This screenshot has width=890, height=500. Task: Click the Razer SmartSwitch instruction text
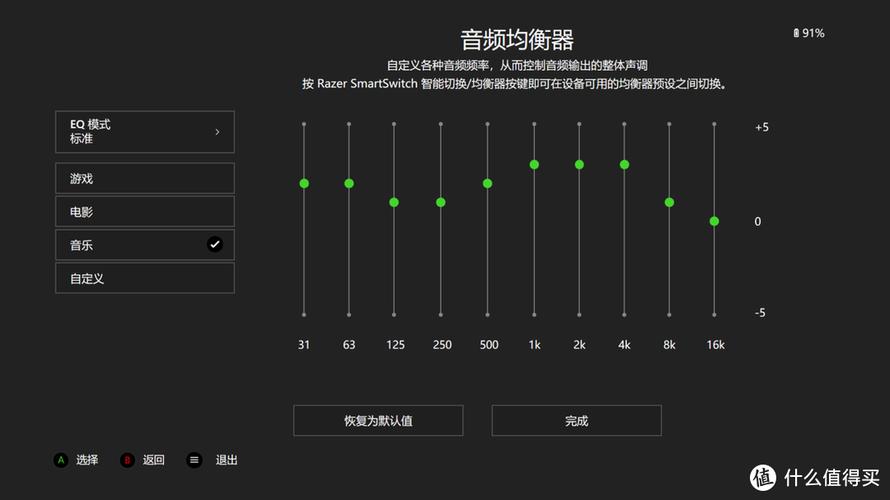click(515, 84)
